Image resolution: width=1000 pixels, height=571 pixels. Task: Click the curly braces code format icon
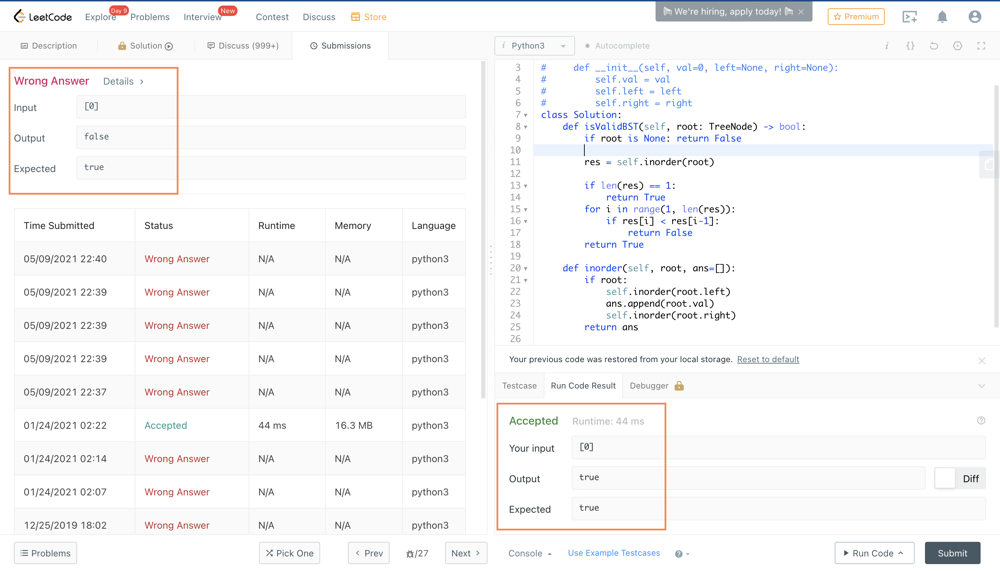tap(910, 46)
